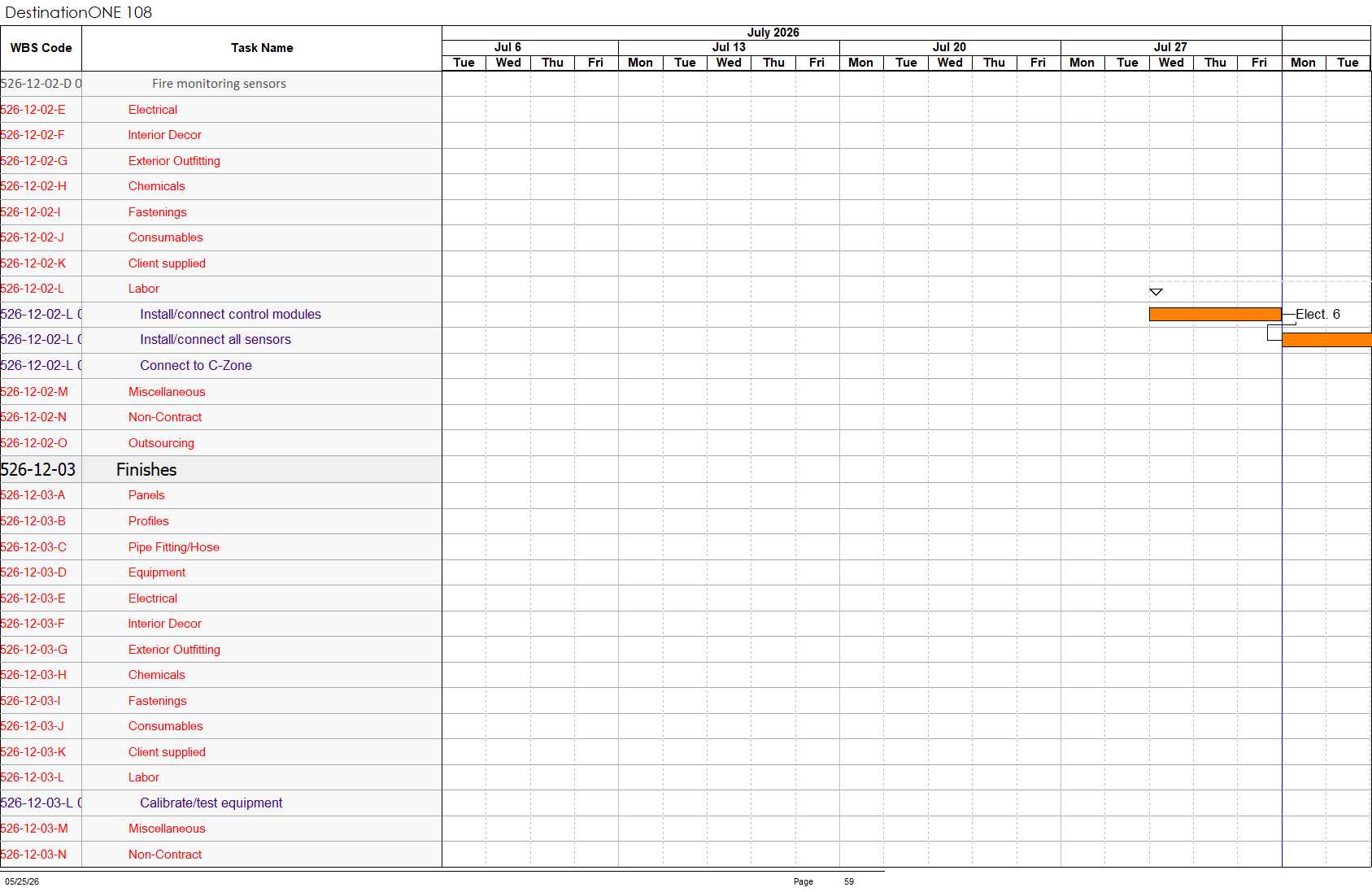Select Chemicals in row 526-12-02-H
The width and height of the screenshot is (1372, 892).
click(x=156, y=186)
